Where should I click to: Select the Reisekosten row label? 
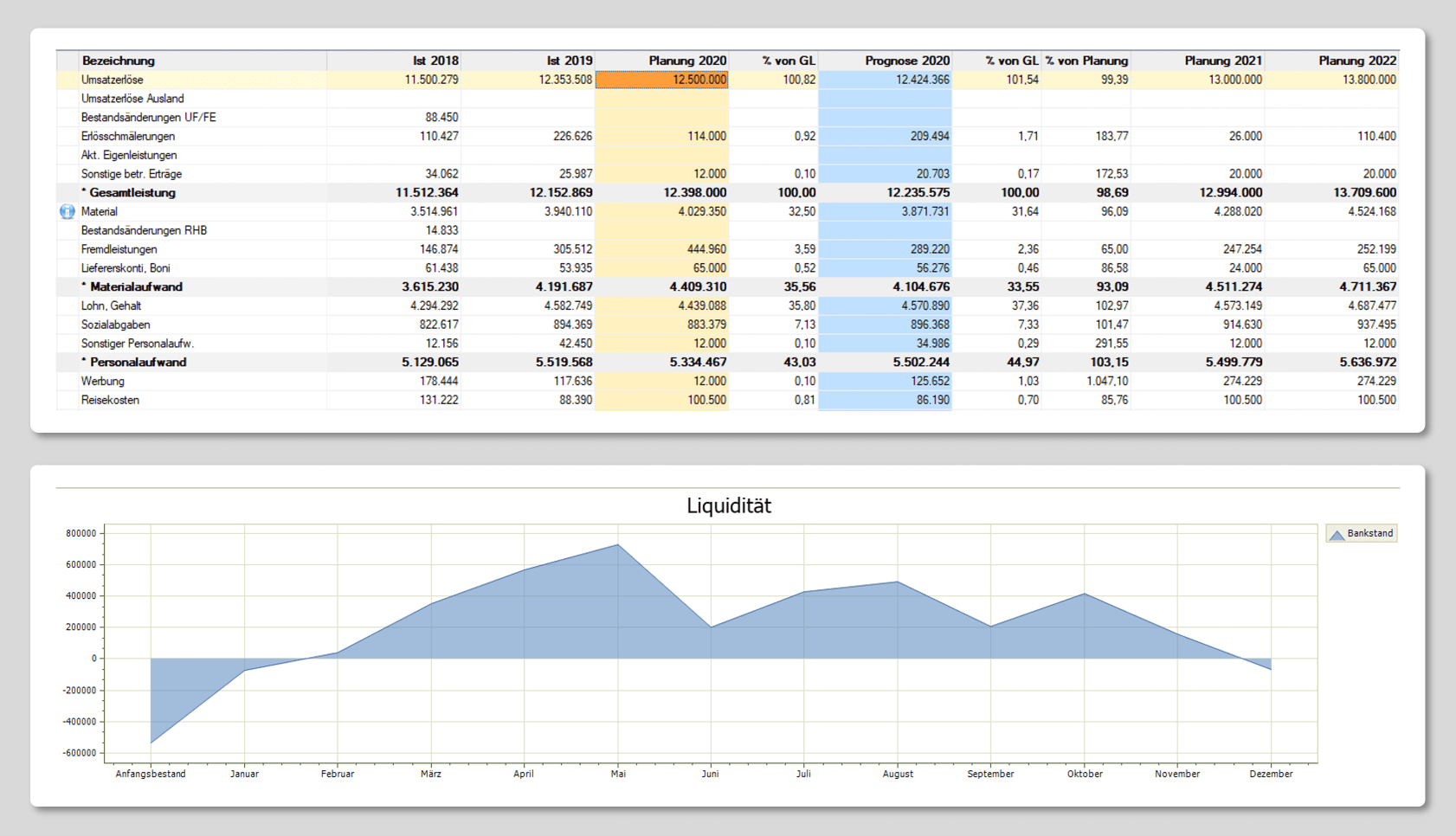click(110, 400)
